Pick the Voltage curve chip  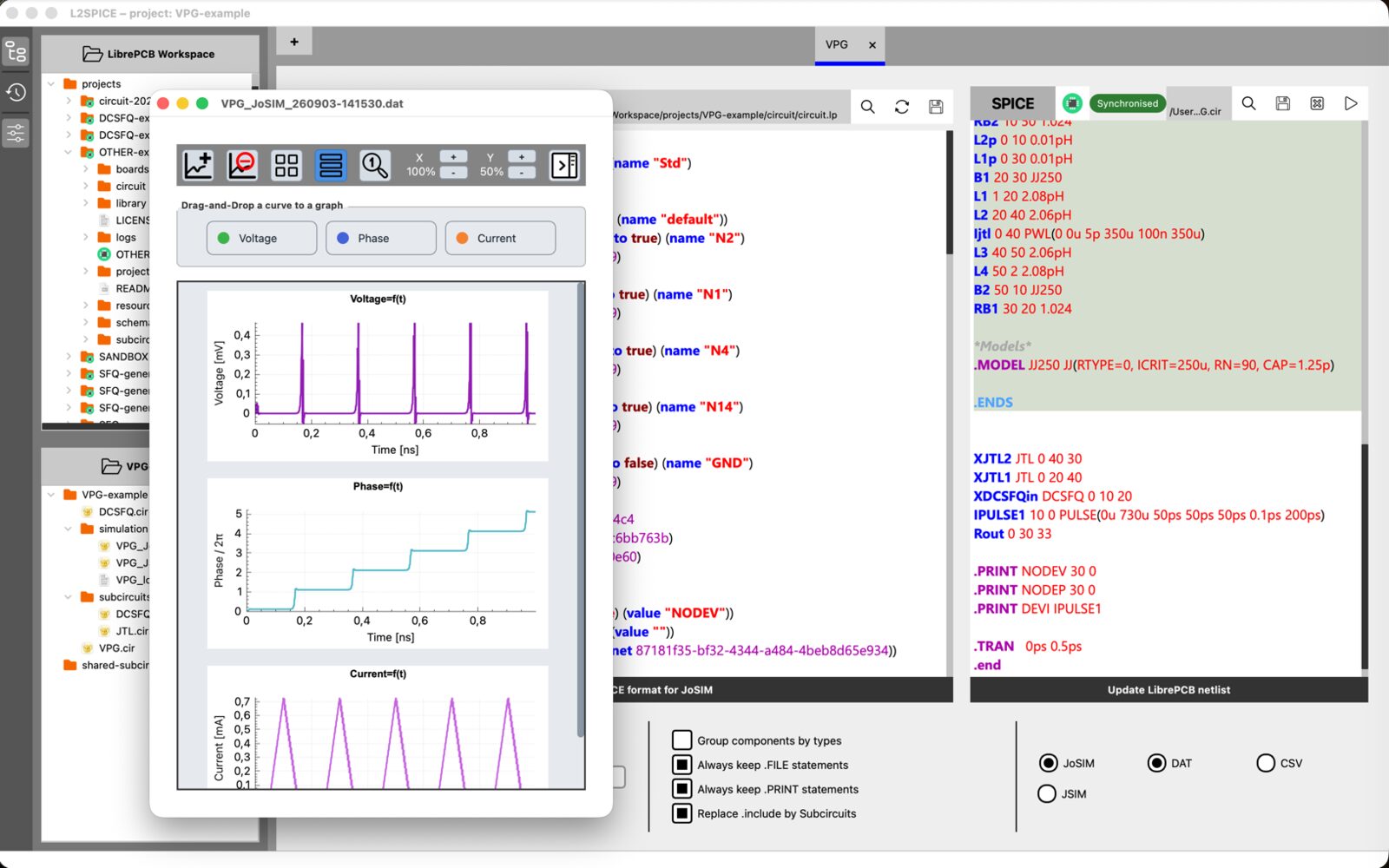(261, 238)
